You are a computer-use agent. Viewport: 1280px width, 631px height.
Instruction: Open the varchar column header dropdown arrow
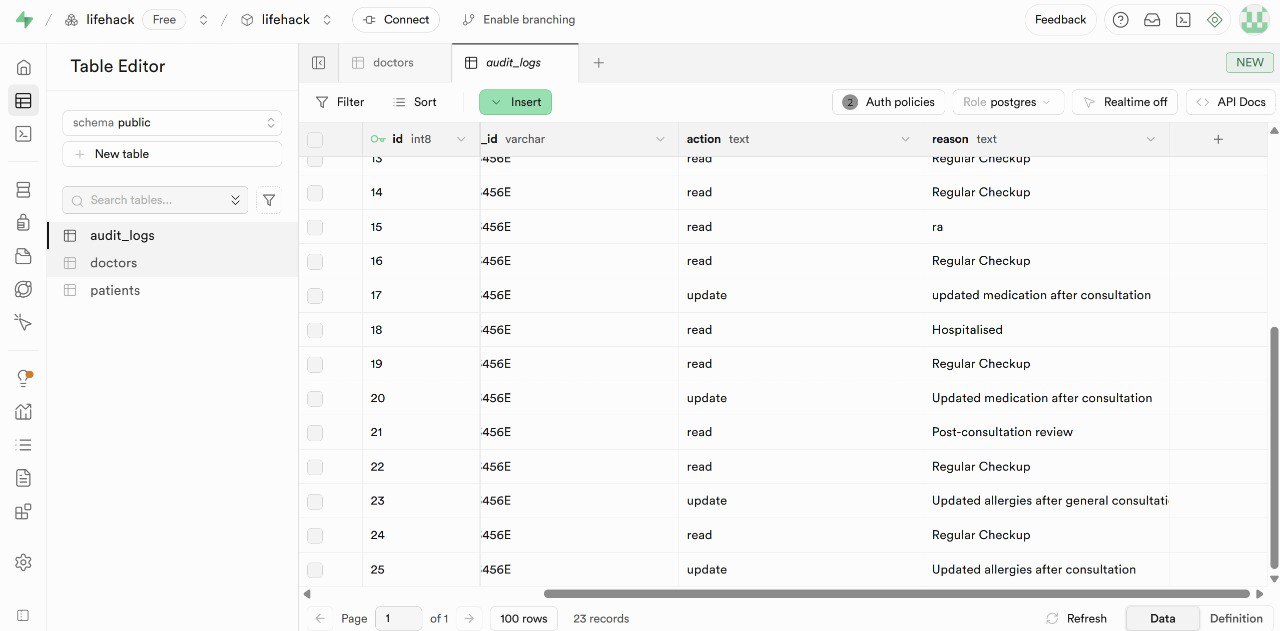click(x=660, y=139)
